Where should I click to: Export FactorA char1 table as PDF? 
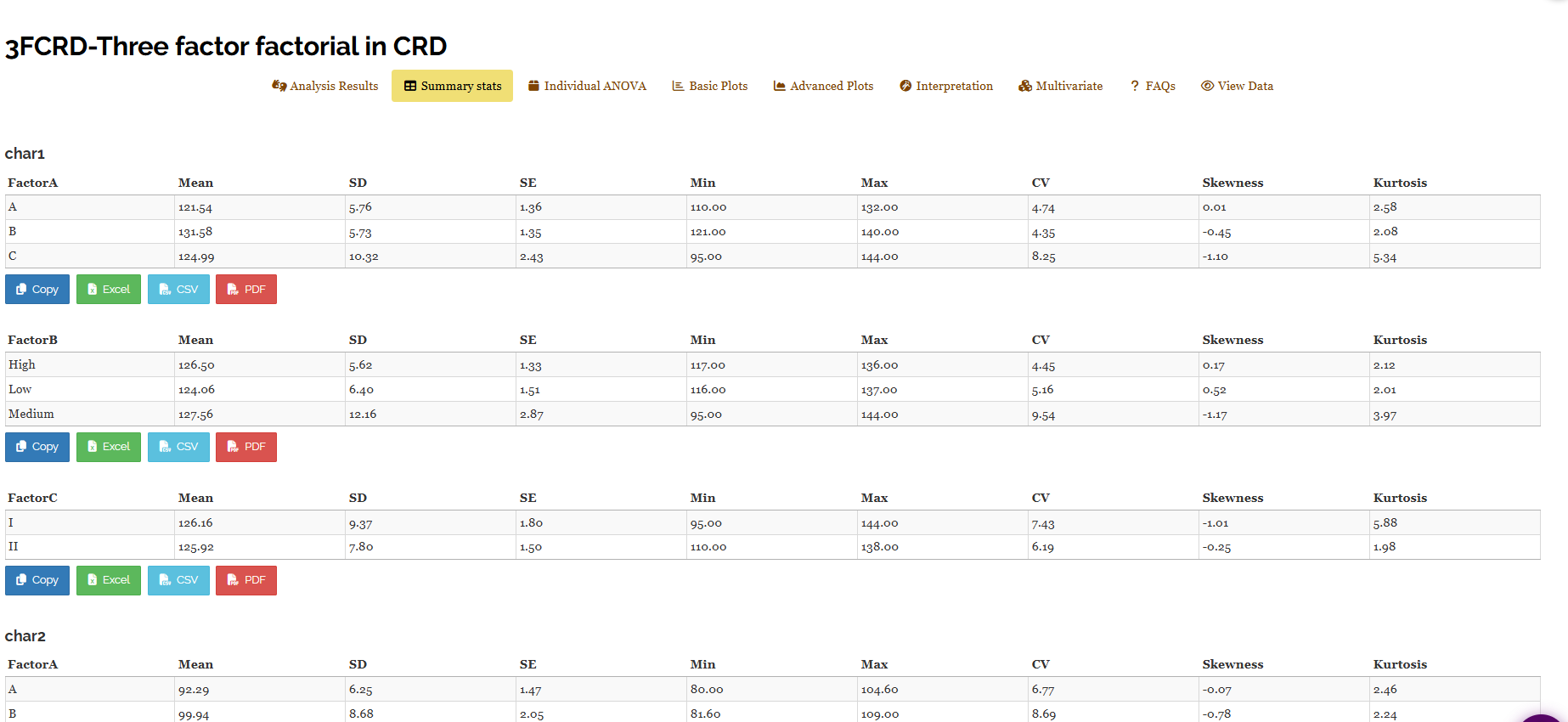click(x=246, y=290)
